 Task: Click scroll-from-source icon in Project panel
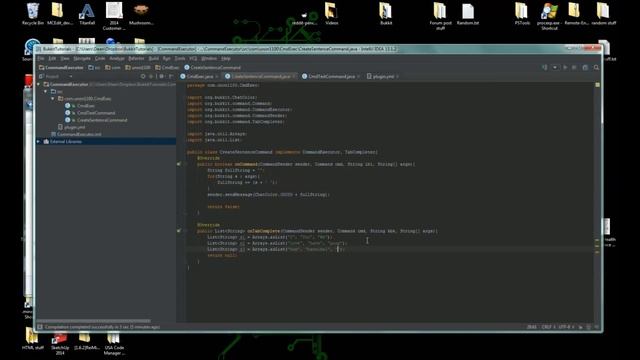(x=143, y=76)
